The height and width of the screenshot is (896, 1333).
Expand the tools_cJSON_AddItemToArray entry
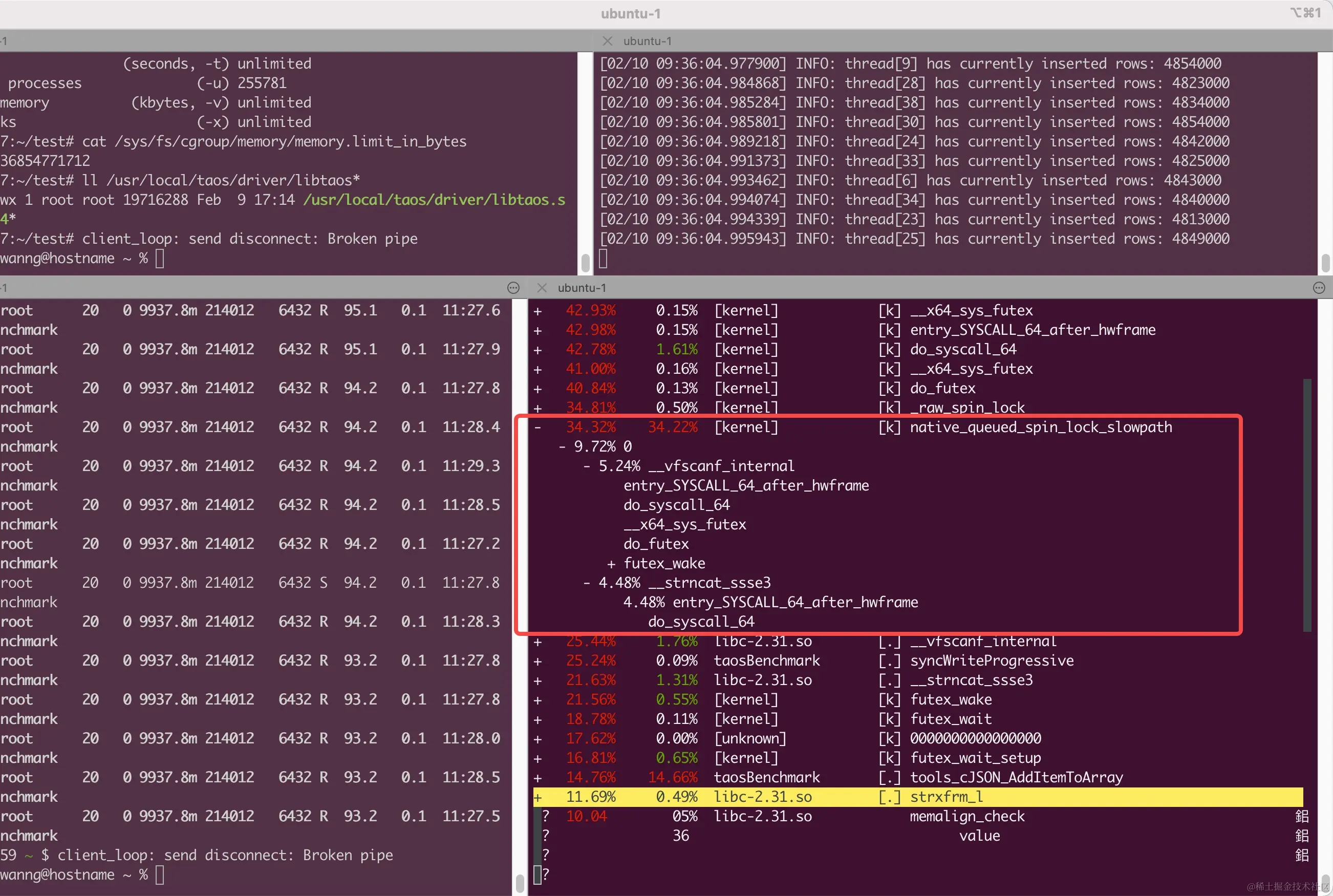click(x=537, y=778)
